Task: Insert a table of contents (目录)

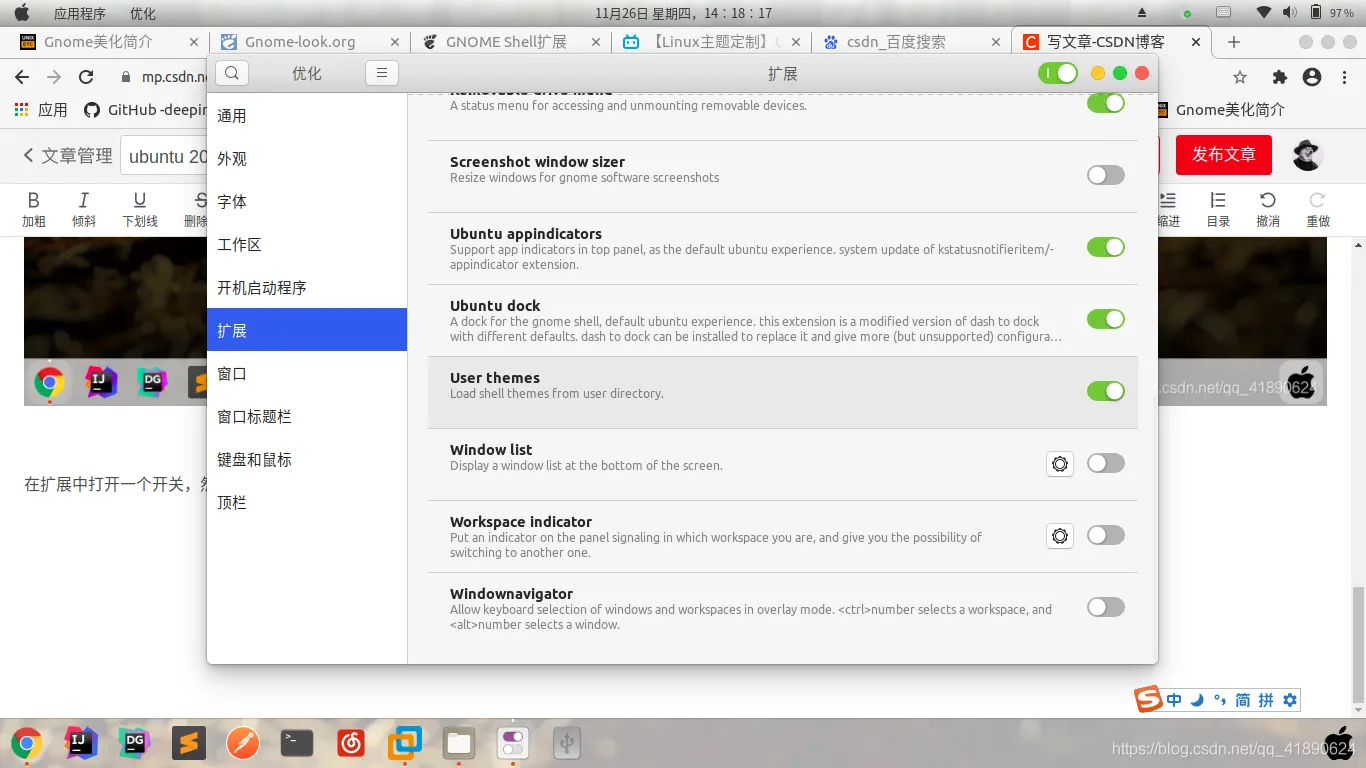Action: 1218,210
